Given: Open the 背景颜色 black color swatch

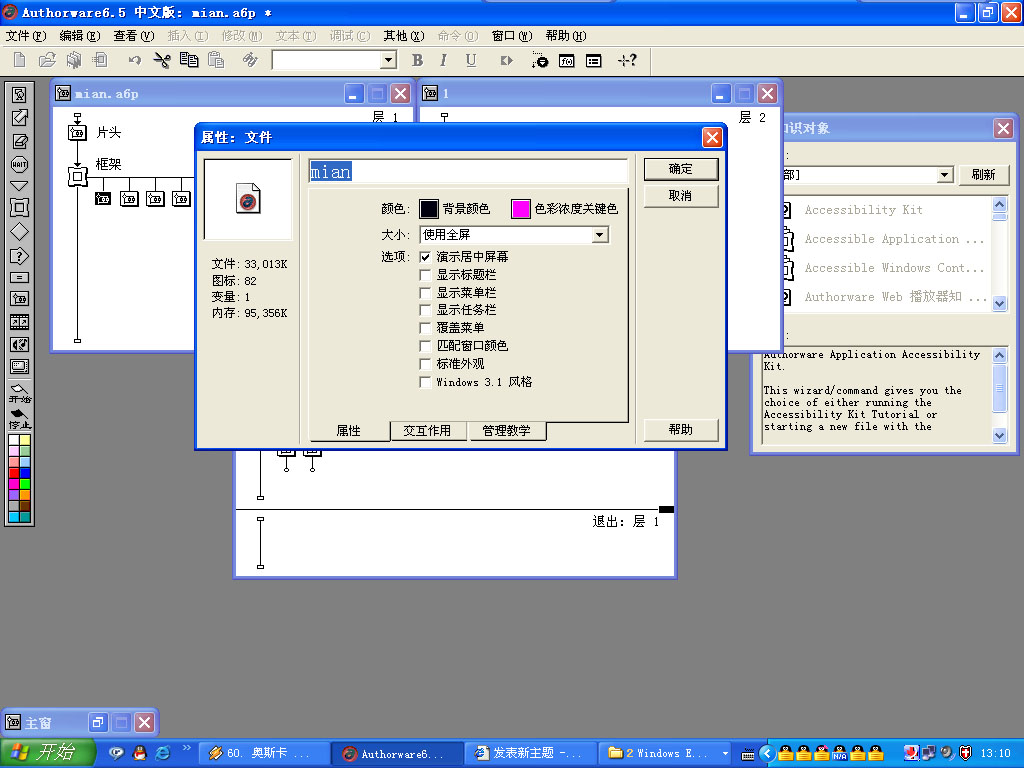Looking at the screenshot, I should 428,209.
